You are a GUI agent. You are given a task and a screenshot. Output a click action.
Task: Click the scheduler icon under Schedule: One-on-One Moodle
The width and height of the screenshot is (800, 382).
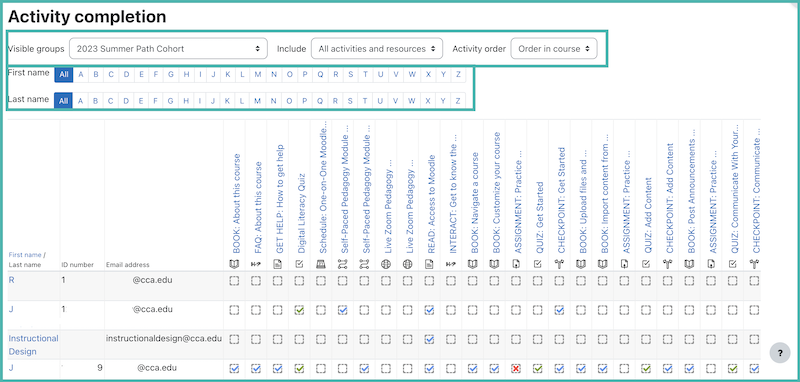click(x=321, y=264)
